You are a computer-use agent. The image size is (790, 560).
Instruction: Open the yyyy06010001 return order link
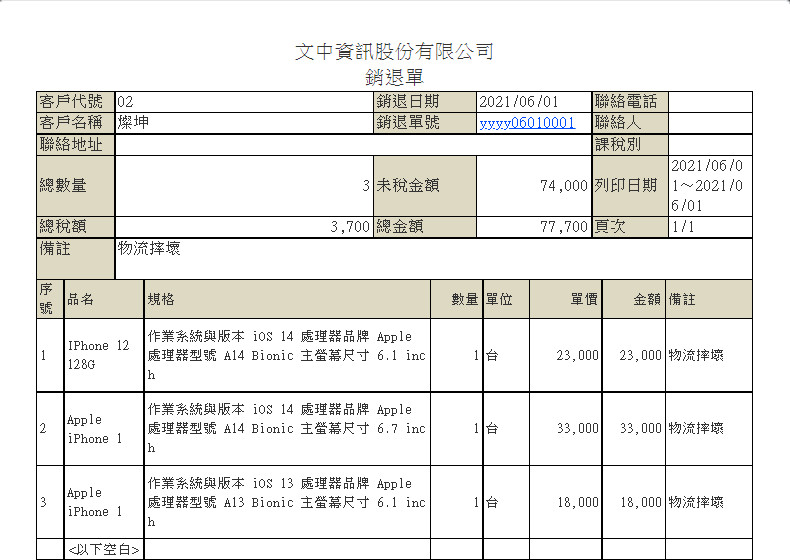tap(527, 123)
